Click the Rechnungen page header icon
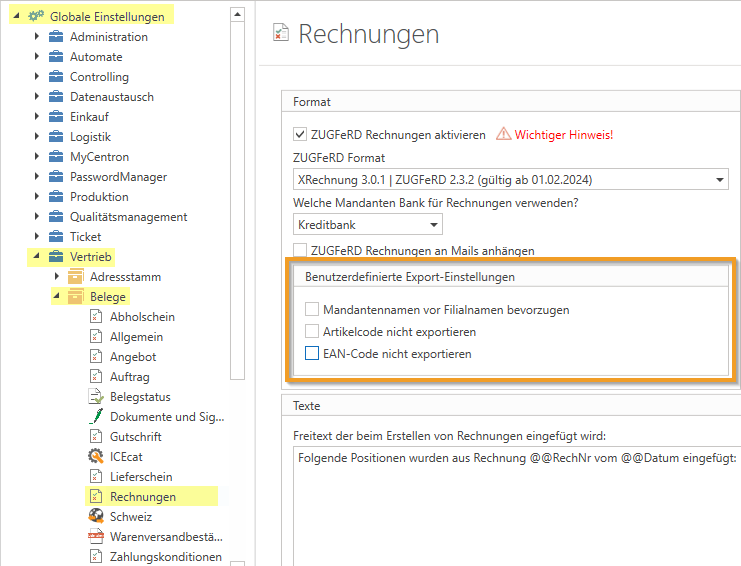The width and height of the screenshot is (741, 566). point(280,34)
